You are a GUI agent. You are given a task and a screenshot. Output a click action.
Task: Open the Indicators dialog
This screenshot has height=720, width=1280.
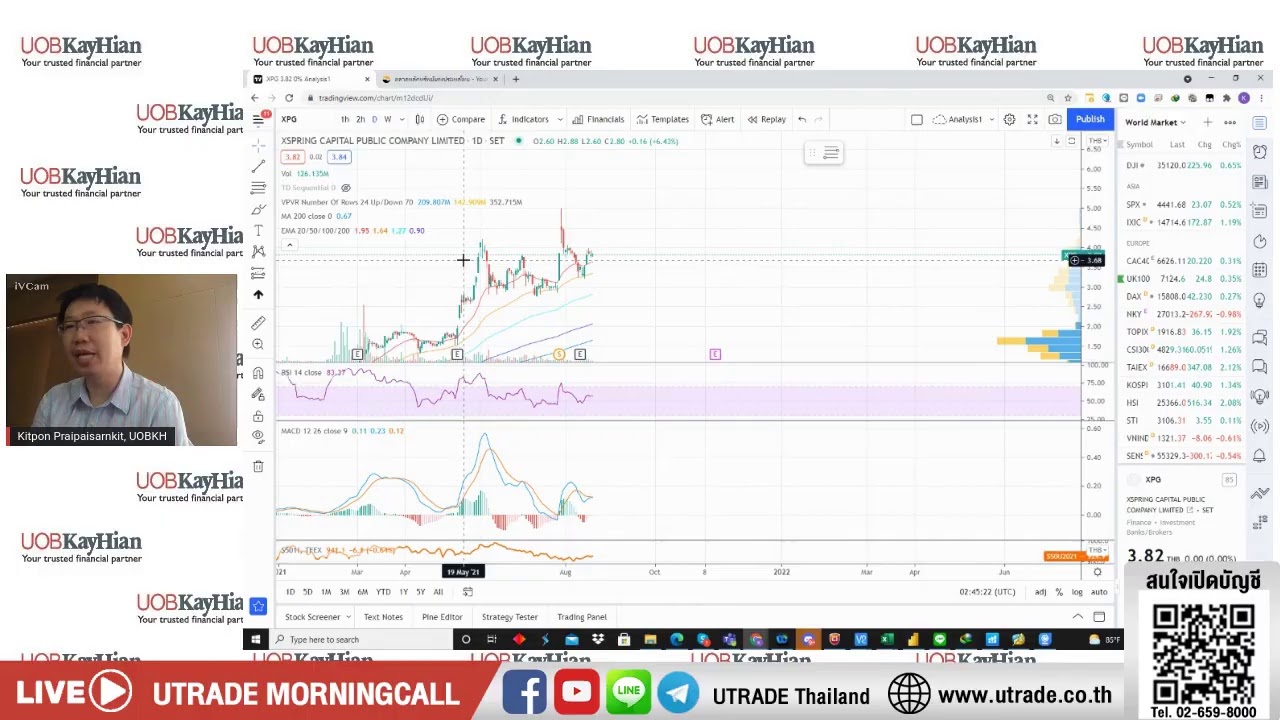tap(523, 119)
